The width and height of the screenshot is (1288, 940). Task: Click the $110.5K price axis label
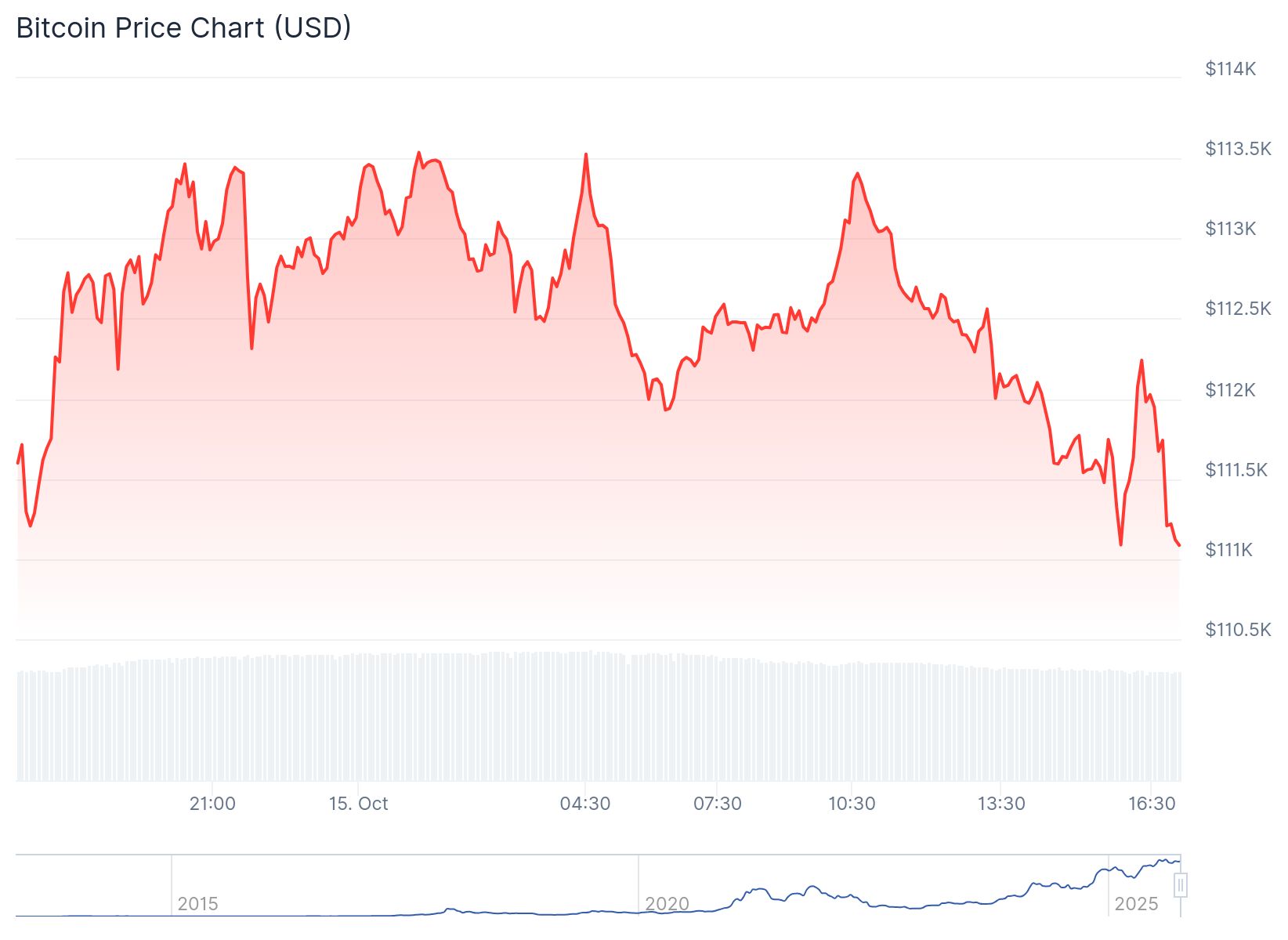tap(1238, 630)
